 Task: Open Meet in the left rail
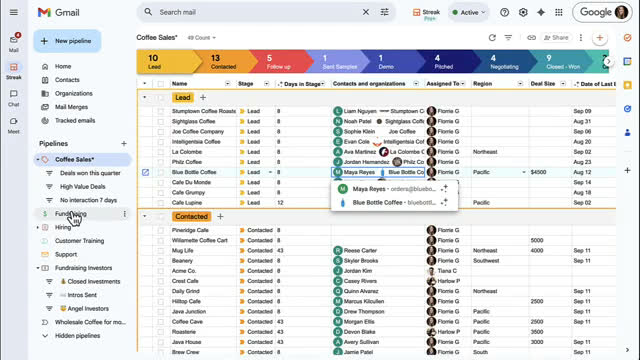(13, 125)
